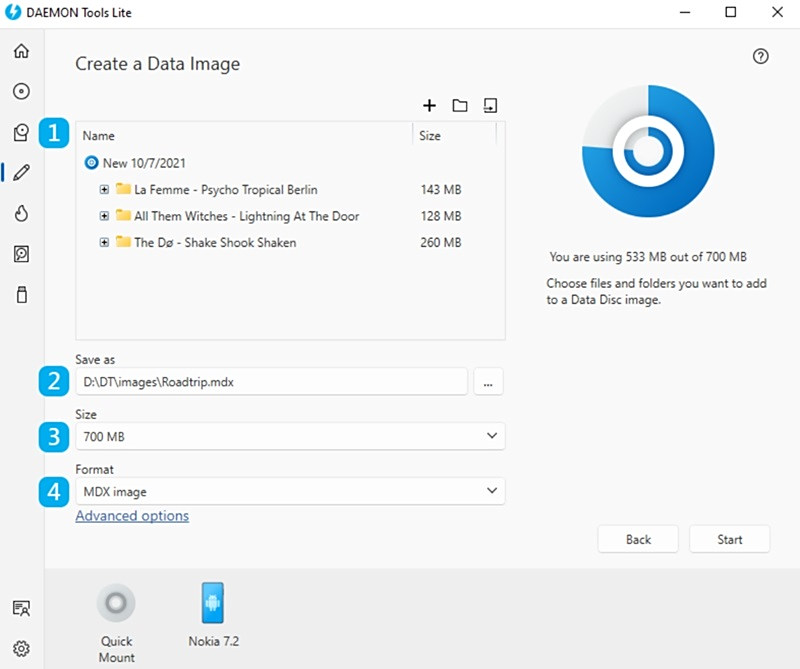Open the disc grabber tool in the sidebar

click(20, 254)
